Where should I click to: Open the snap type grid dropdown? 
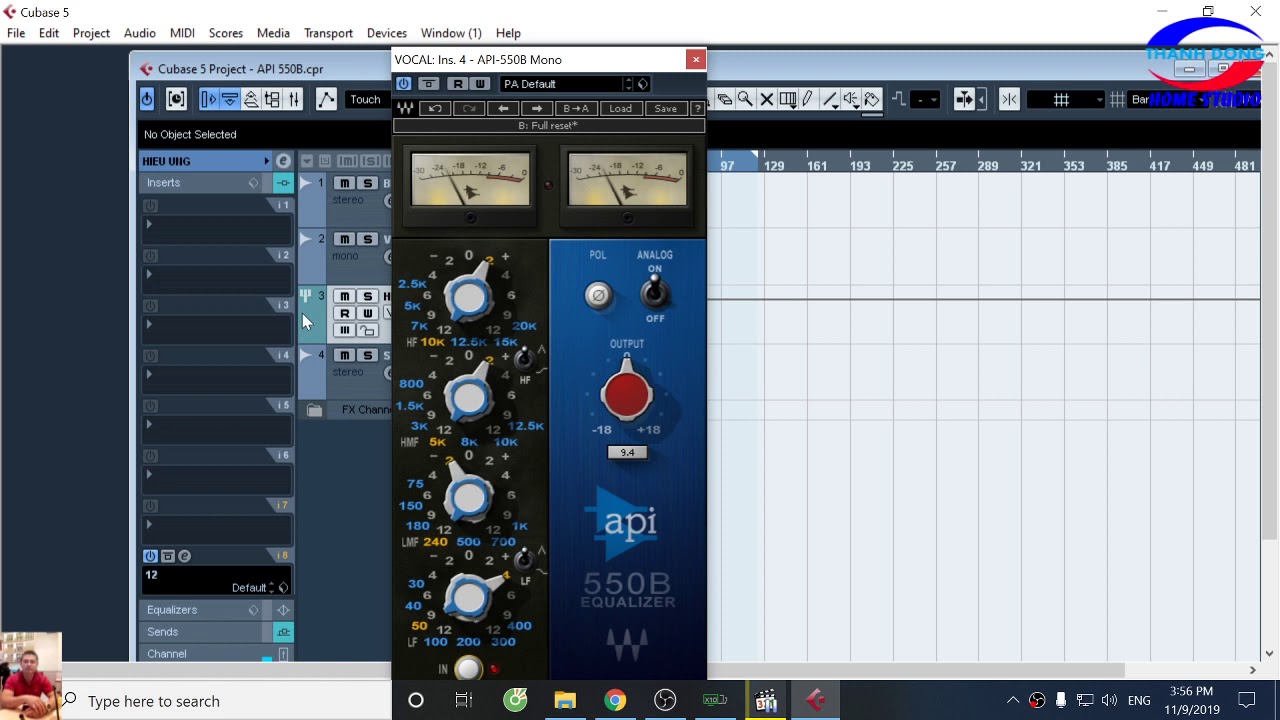pos(1066,99)
